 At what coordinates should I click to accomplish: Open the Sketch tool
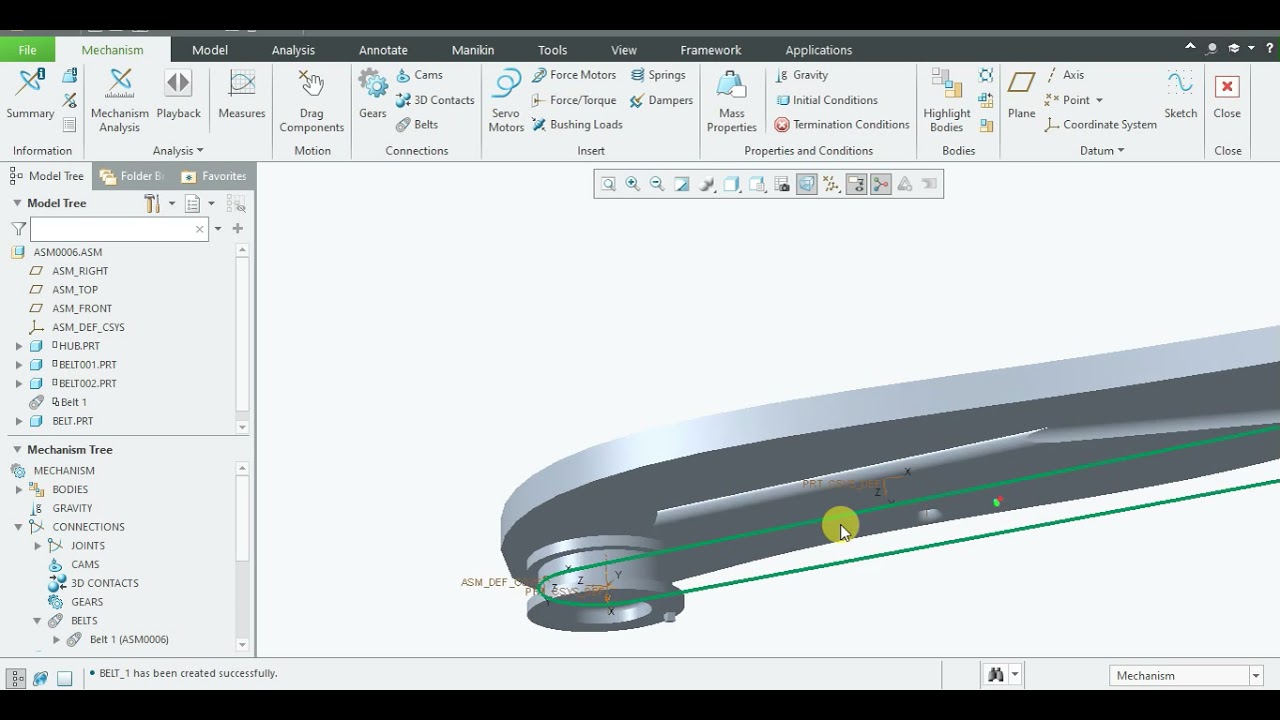1180,94
